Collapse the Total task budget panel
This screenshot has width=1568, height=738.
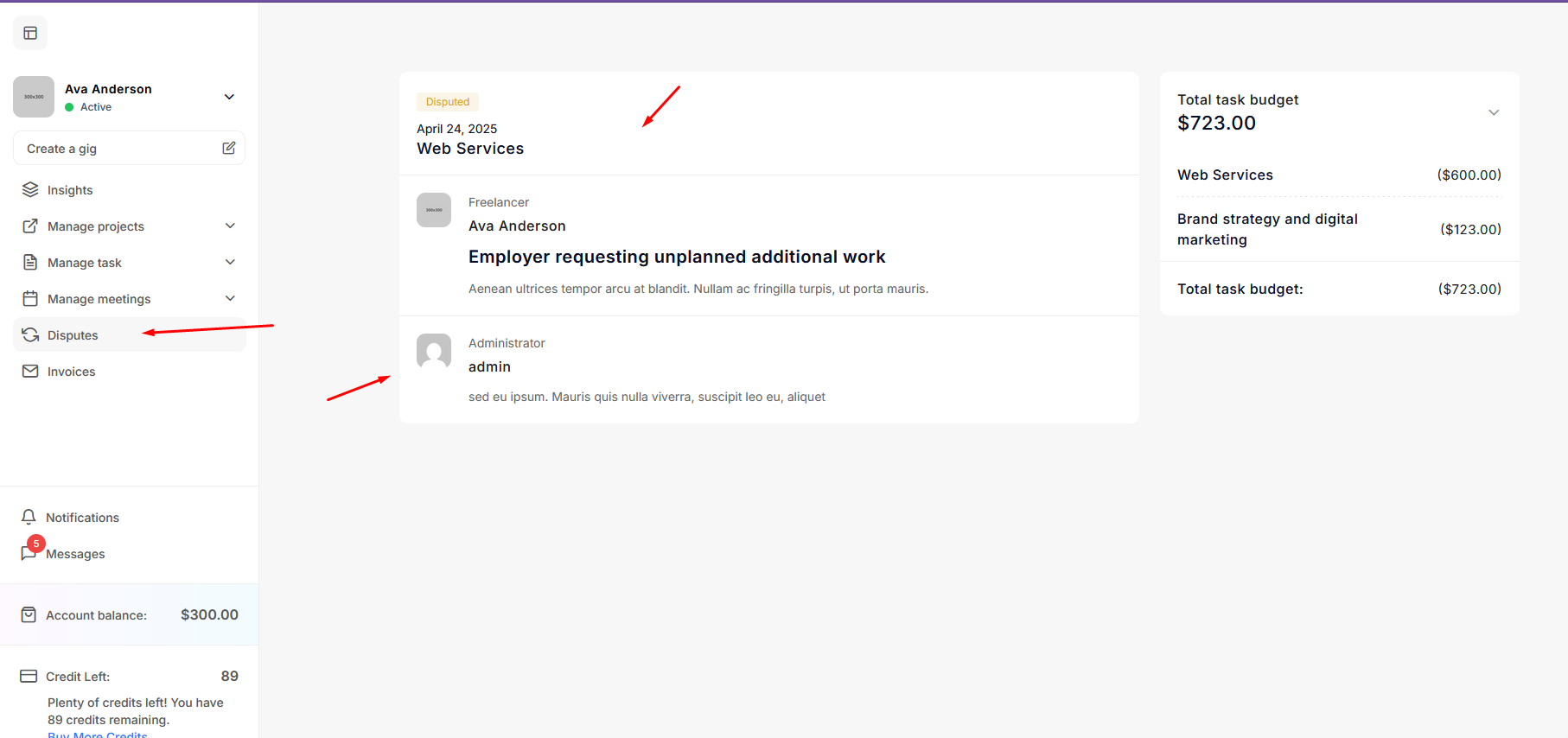coord(1493,112)
